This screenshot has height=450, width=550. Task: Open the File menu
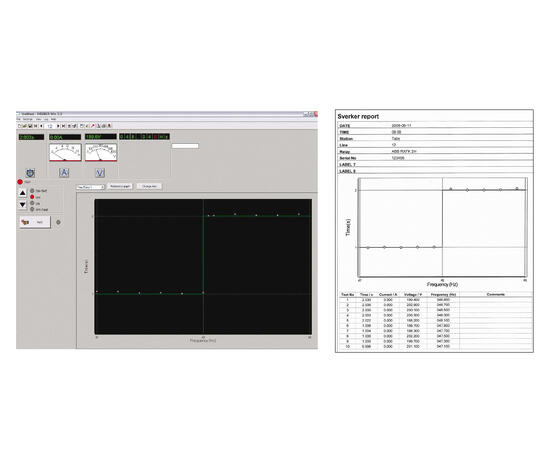pos(19,119)
